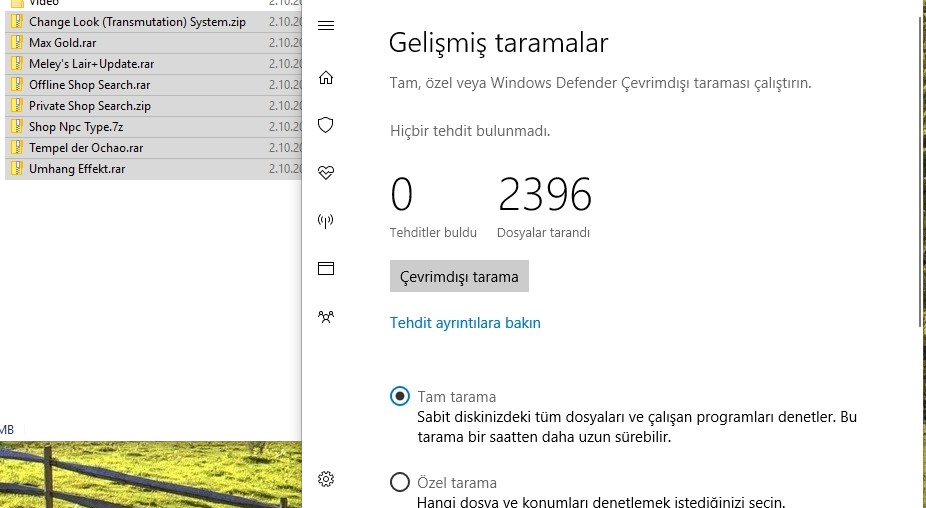
Task: Open Settings gear in Defender sidebar
Action: pos(326,478)
